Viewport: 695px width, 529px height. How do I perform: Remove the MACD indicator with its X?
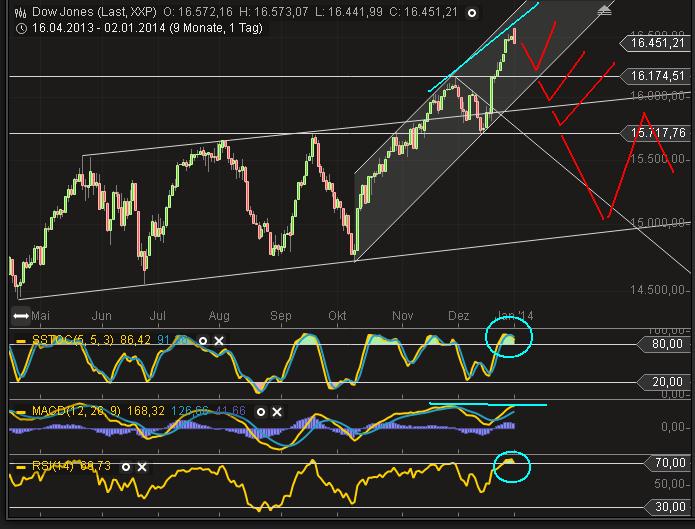pos(277,412)
